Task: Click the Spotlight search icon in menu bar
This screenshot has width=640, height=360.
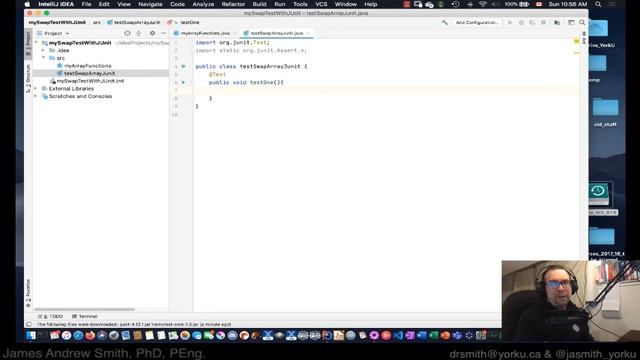Action: pyautogui.click(x=598, y=4)
